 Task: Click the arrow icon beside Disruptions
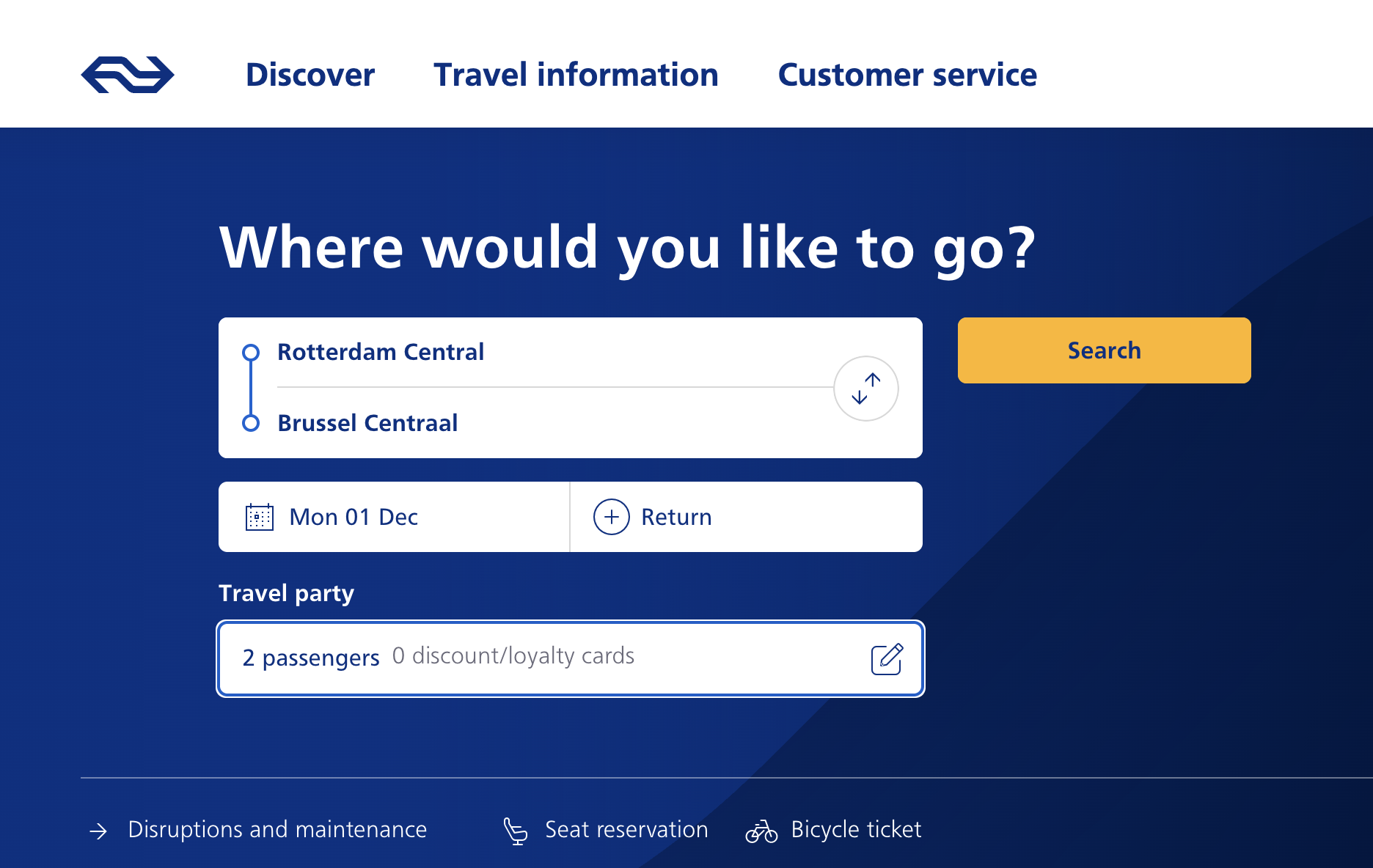pyautogui.click(x=98, y=831)
